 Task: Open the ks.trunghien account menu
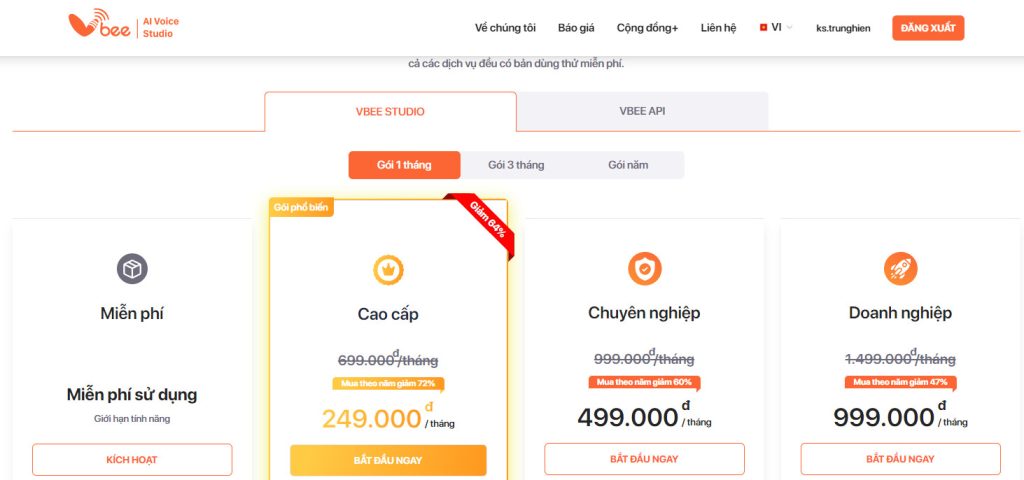tap(843, 28)
